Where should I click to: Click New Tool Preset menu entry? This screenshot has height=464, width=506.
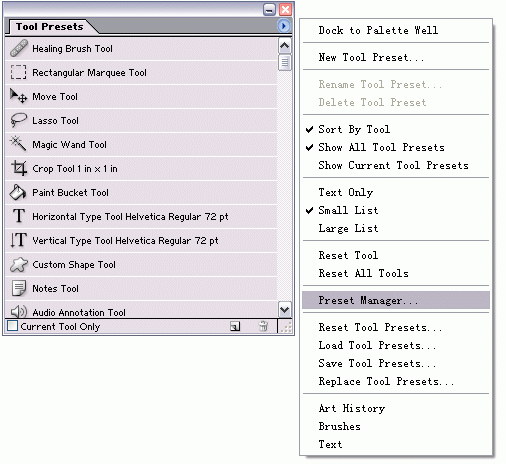point(371,57)
